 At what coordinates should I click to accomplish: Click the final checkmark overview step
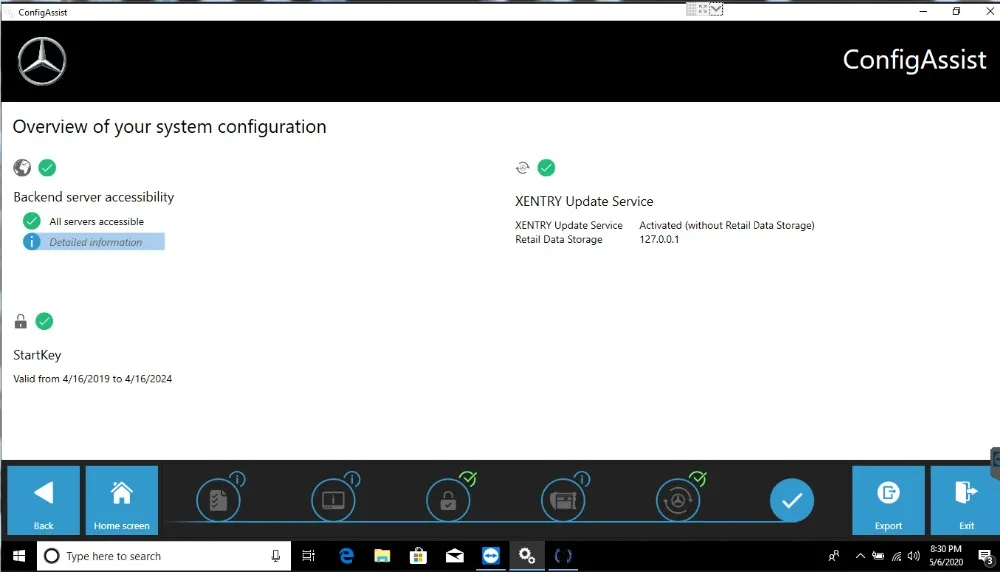pyautogui.click(x=791, y=500)
